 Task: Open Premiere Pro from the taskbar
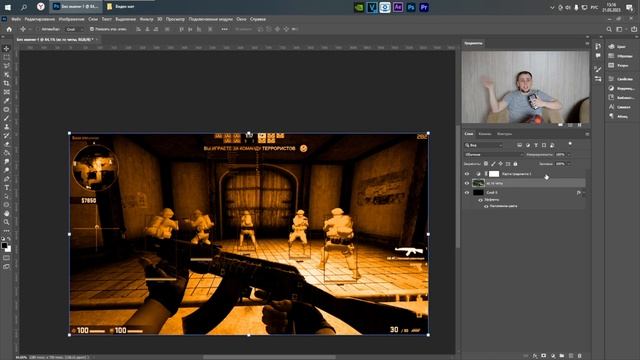coord(424,7)
